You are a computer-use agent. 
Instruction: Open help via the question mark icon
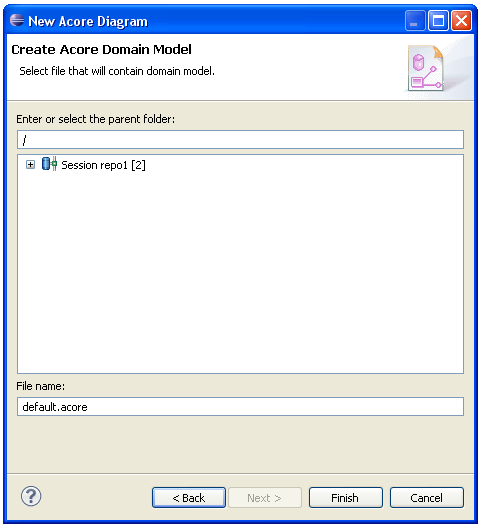pos(31,496)
